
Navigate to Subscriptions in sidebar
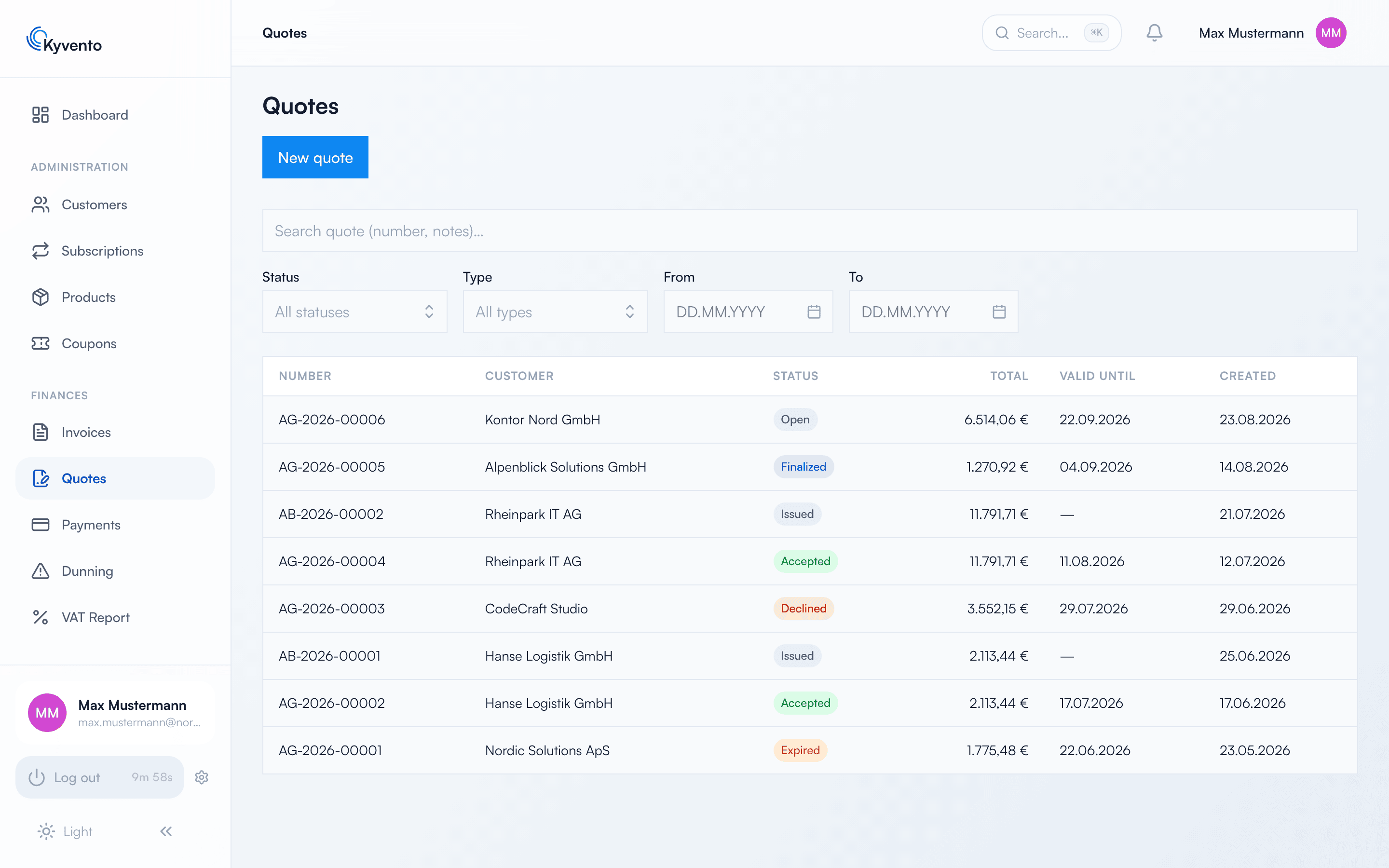tap(115, 251)
